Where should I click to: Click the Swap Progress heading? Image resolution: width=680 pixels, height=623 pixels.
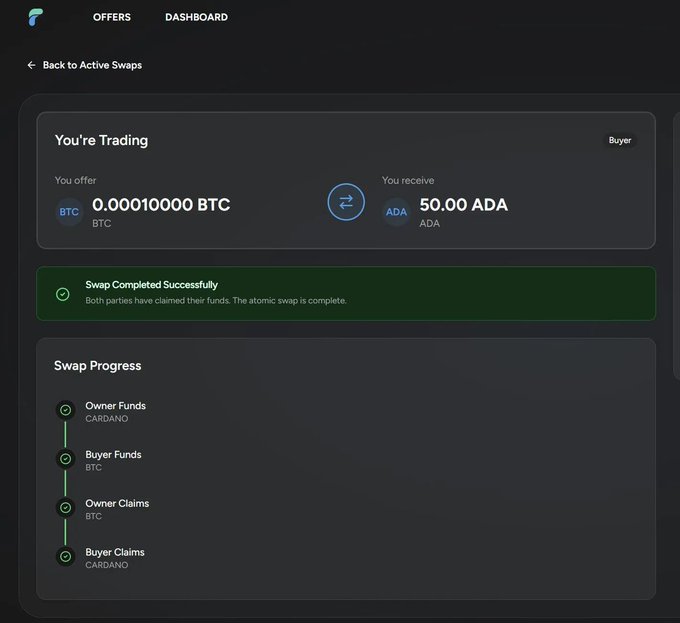coord(98,366)
